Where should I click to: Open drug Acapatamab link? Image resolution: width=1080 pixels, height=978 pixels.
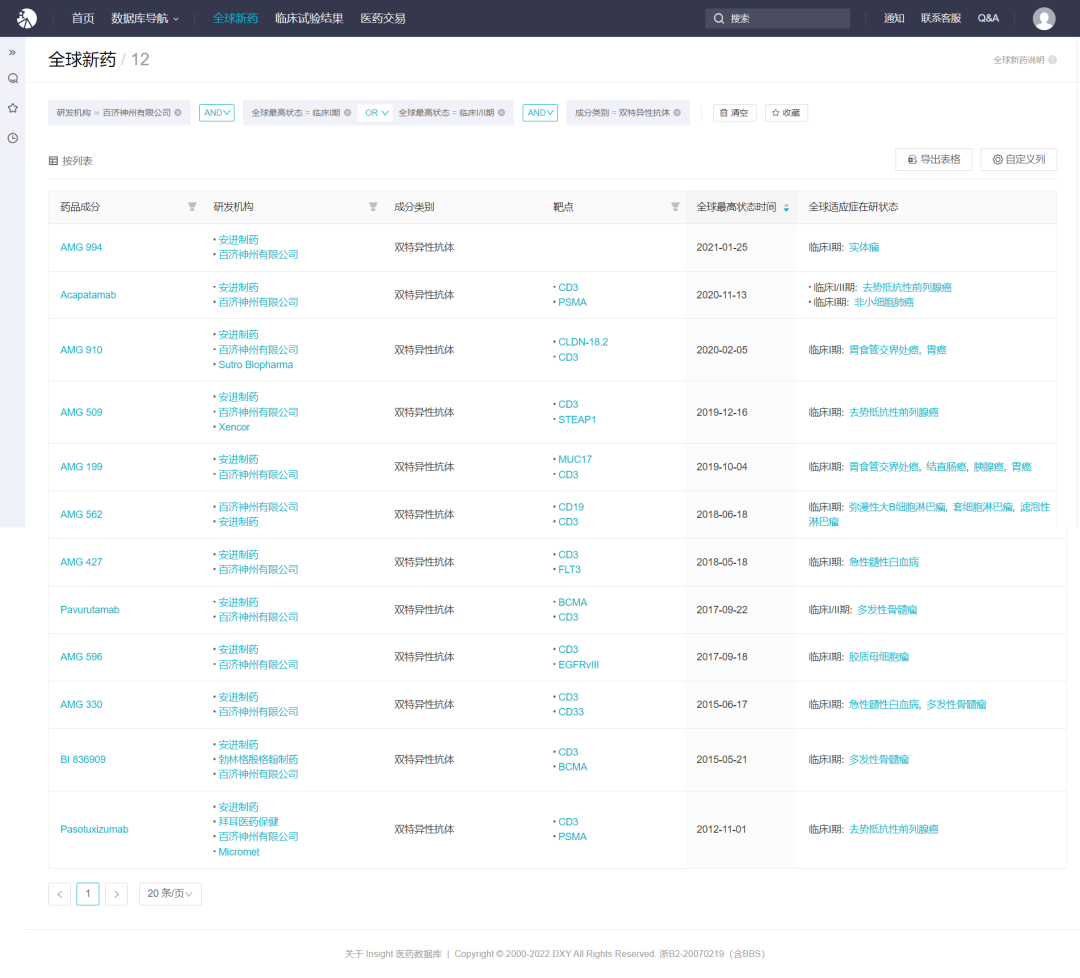pos(88,295)
